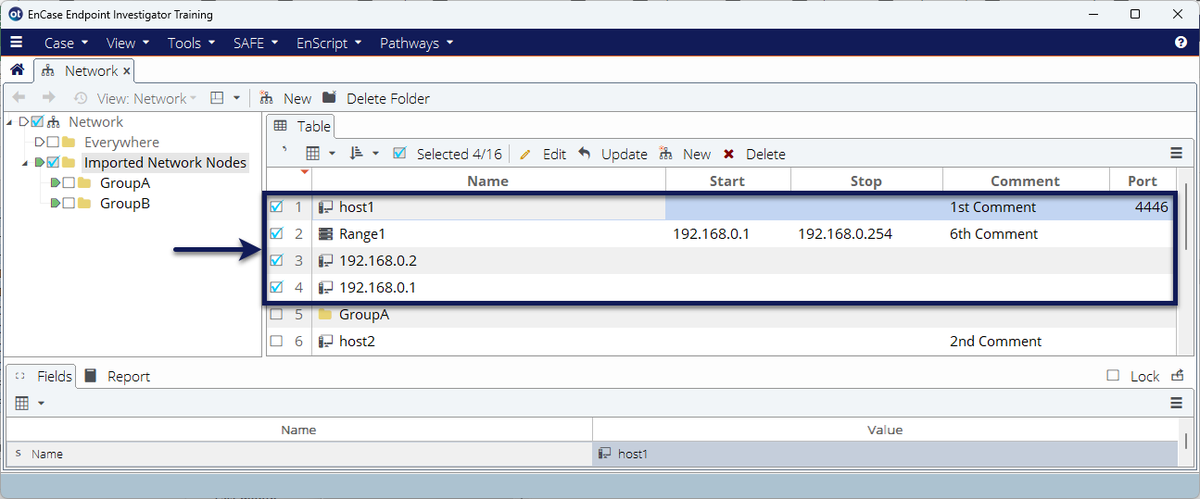Sort by the Comment column header
The width and height of the screenshot is (1200, 499).
click(1025, 181)
